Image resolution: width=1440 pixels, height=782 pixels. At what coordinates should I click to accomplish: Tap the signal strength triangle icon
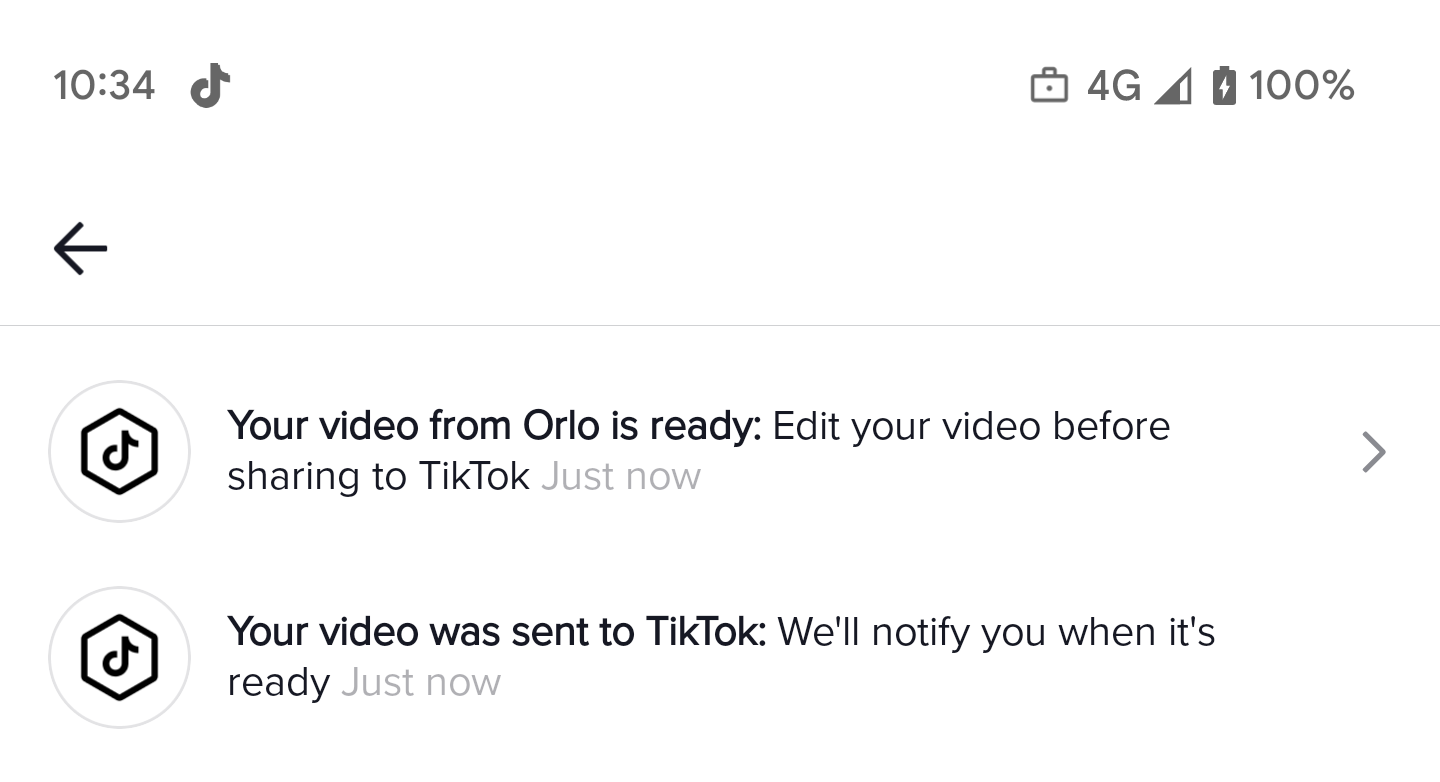[x=1172, y=87]
